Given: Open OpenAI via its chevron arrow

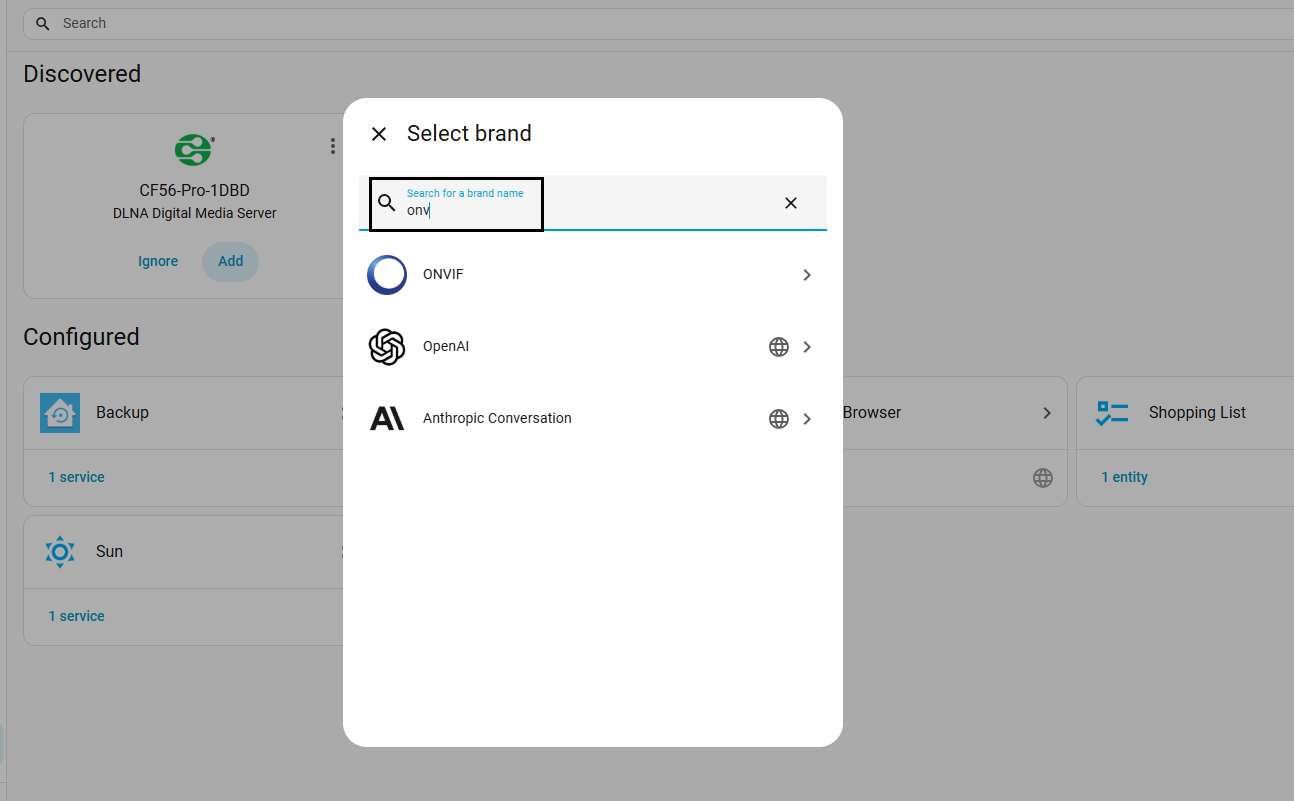Looking at the screenshot, I should pyautogui.click(x=807, y=347).
